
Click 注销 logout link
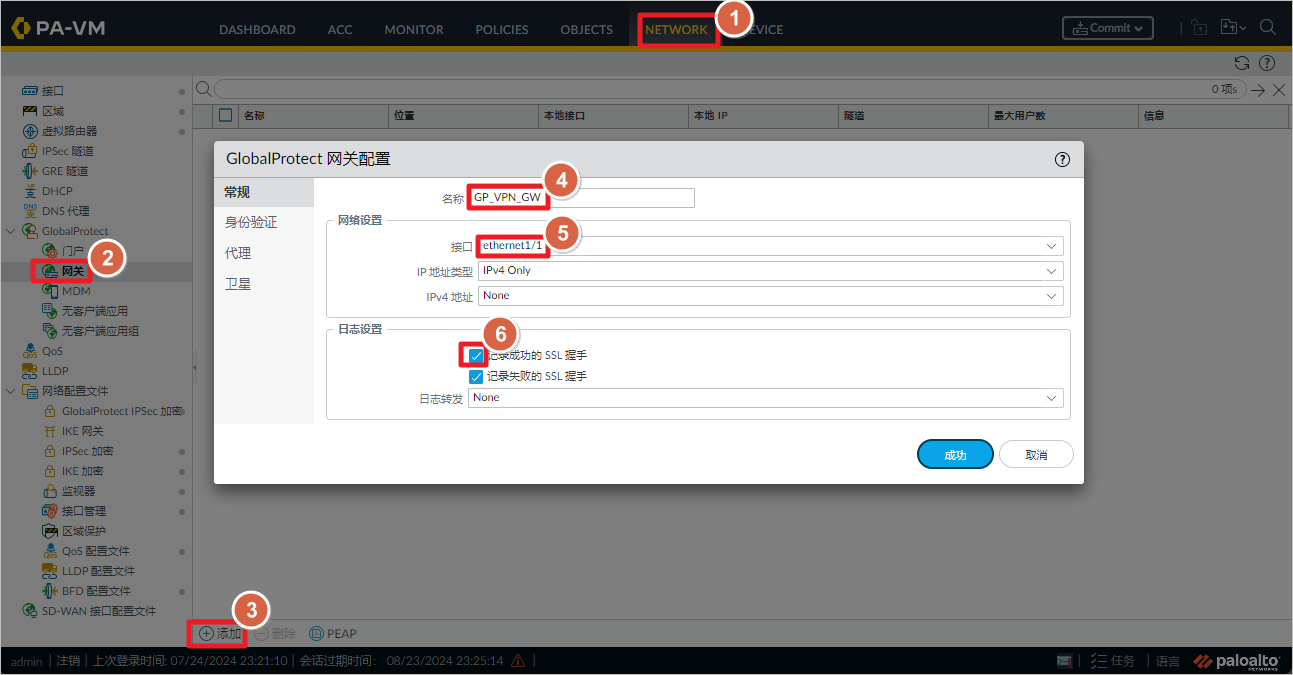[68, 661]
